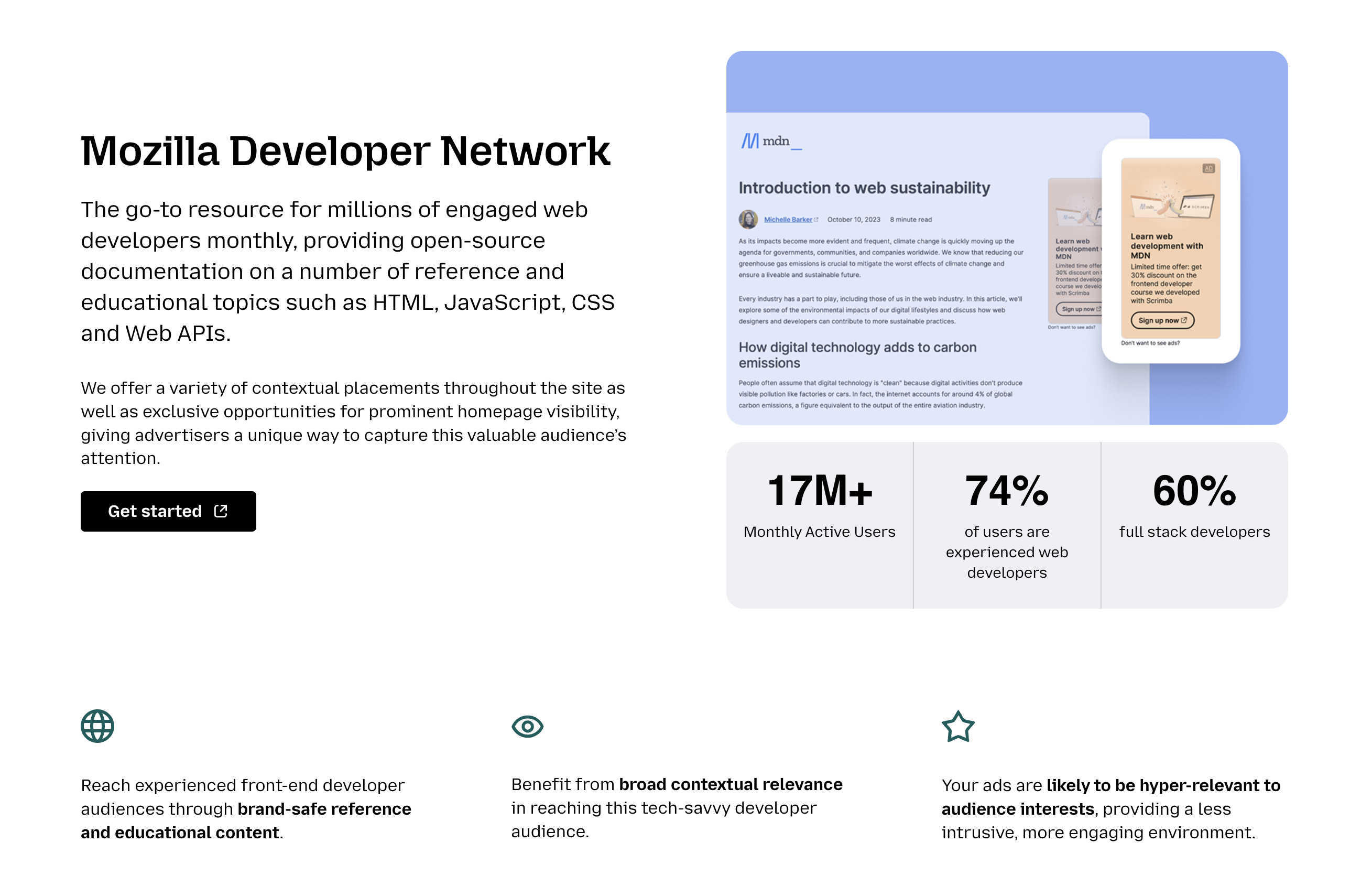Screen dimensions: 1372x886
Task: Click bold text 'brand-safe reference and educational content'
Action: click(246, 820)
